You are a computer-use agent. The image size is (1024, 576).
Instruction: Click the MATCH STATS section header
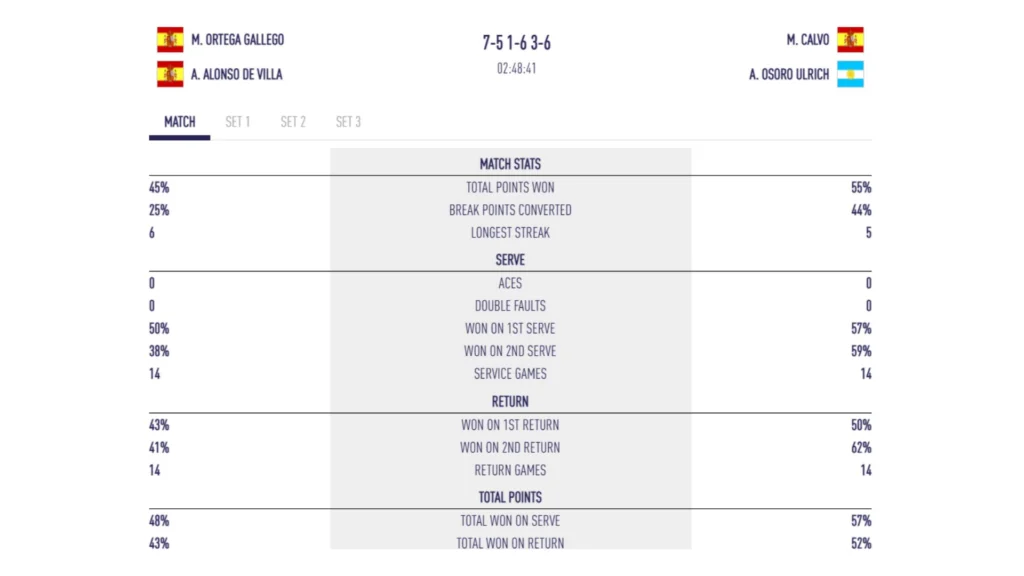(x=510, y=164)
